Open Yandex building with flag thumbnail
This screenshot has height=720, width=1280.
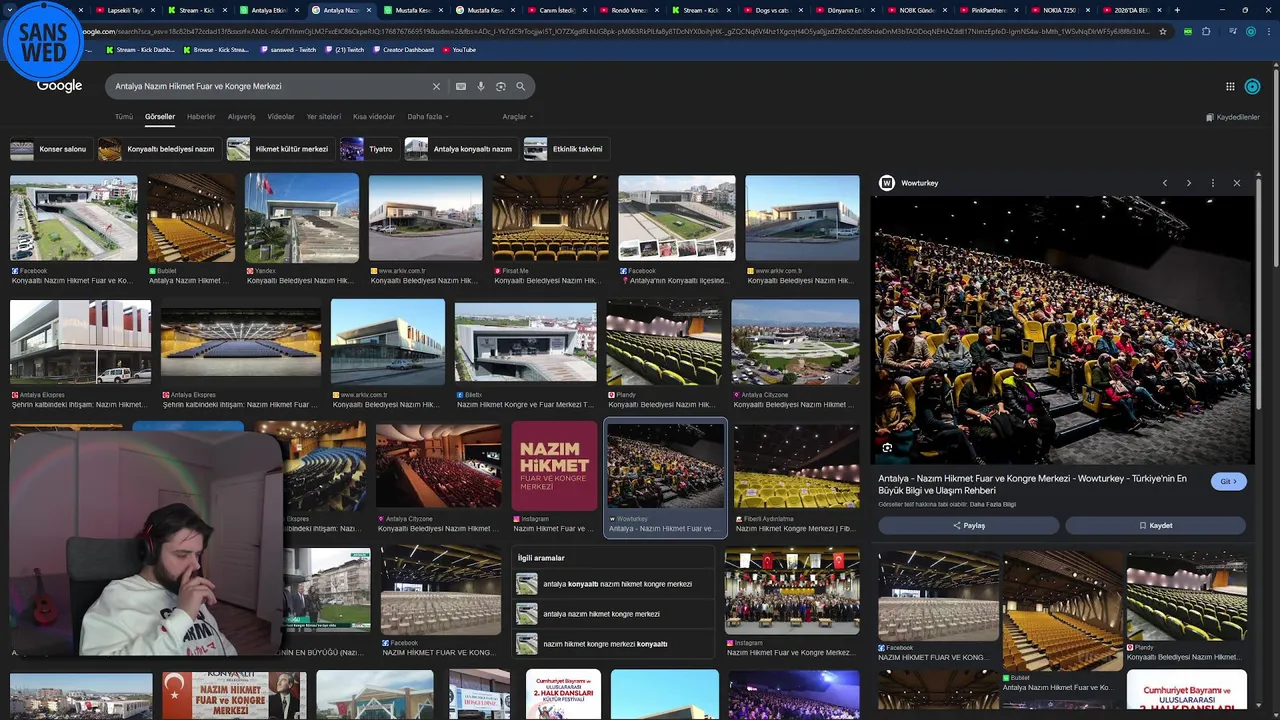[302, 219]
